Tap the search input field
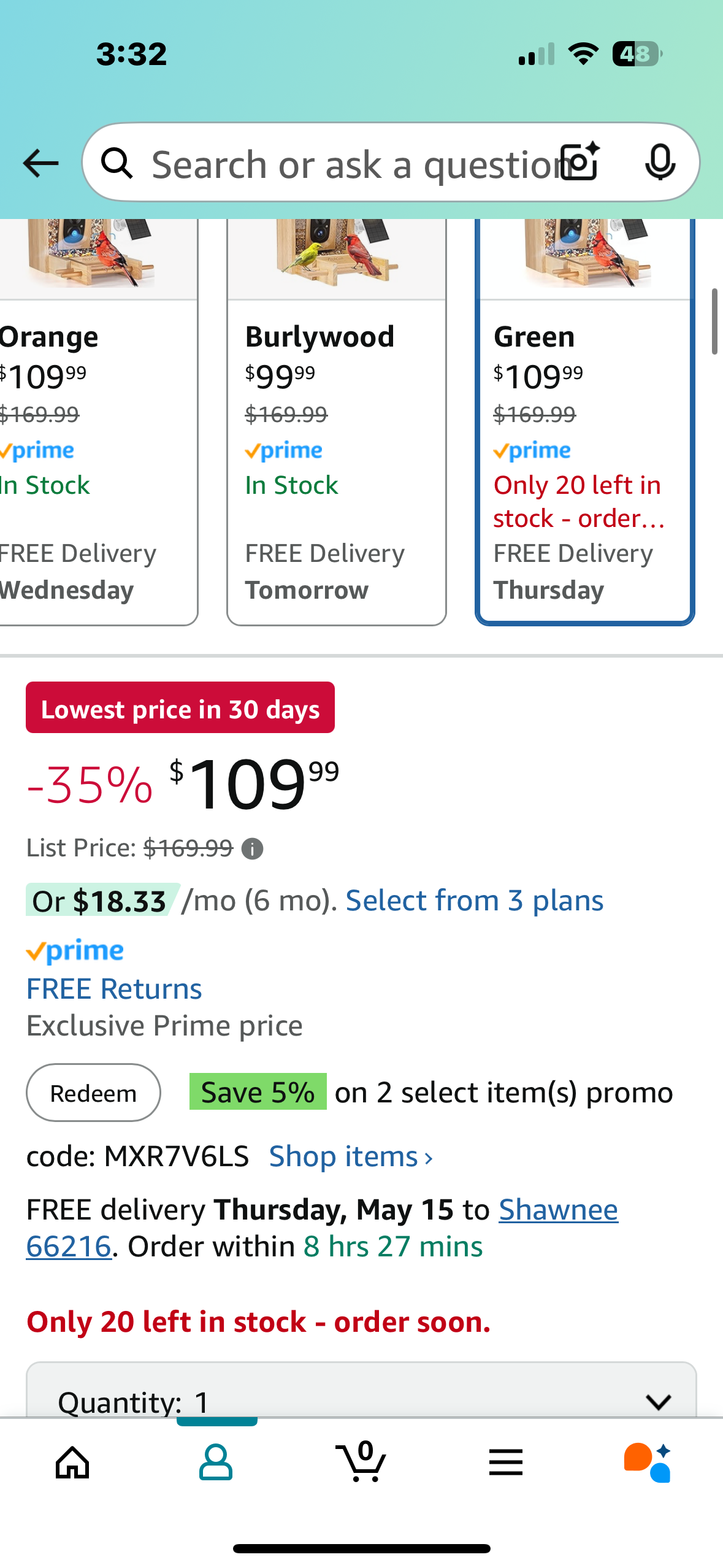Screen dimensions: 723x1568 tap(350, 163)
